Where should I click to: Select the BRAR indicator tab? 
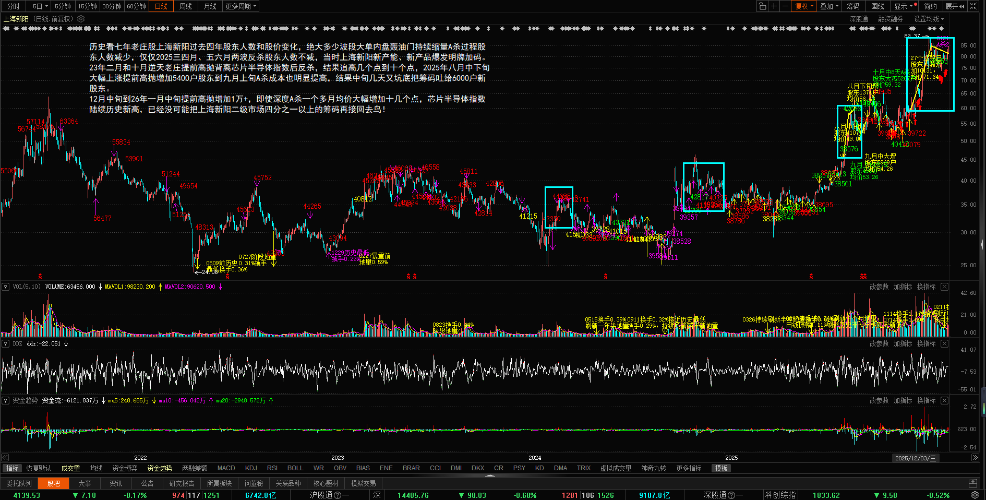(x=411, y=468)
